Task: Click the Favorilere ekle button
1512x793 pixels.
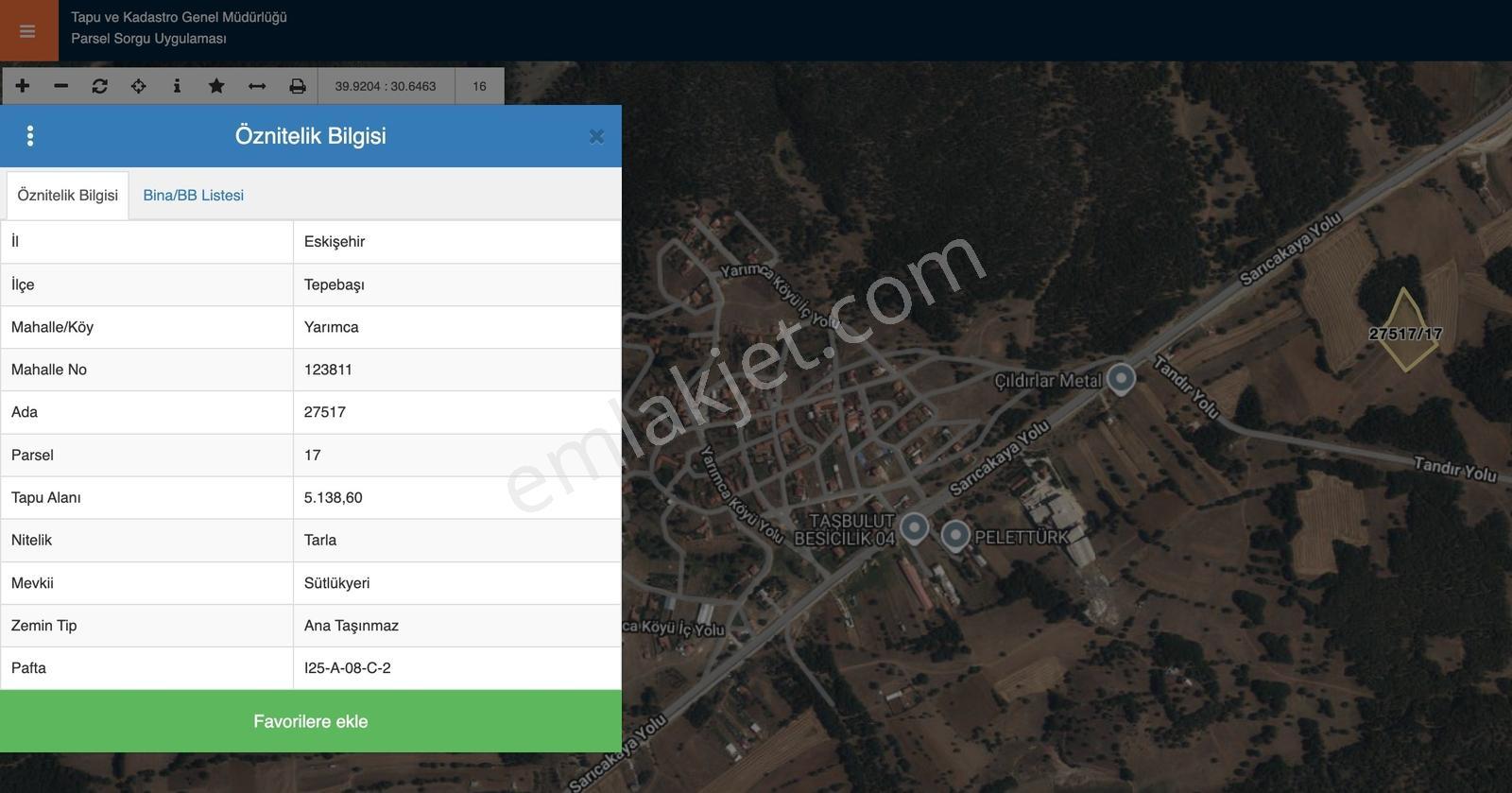Action: 311,721
